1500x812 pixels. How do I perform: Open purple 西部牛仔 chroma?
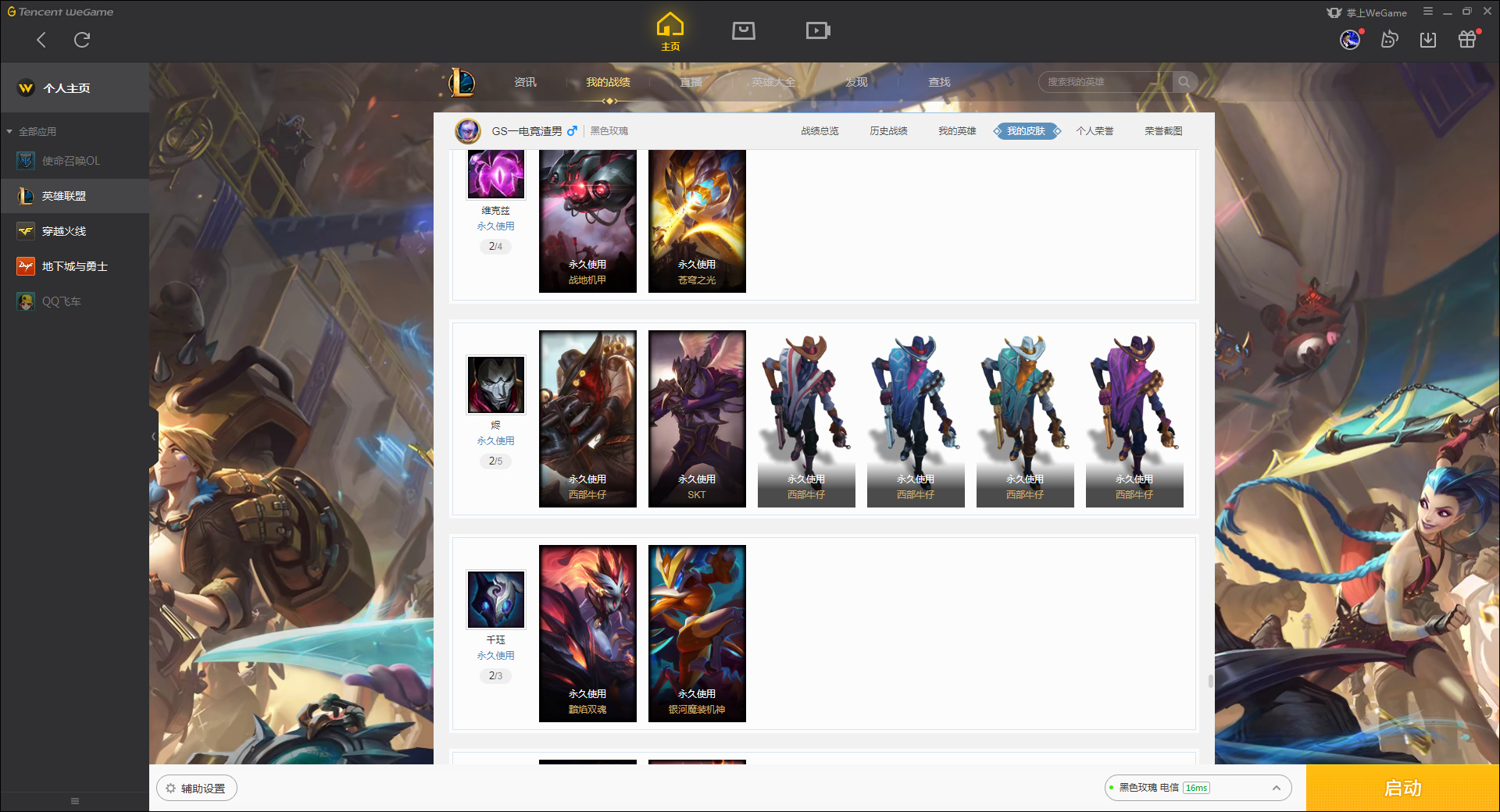point(1134,418)
